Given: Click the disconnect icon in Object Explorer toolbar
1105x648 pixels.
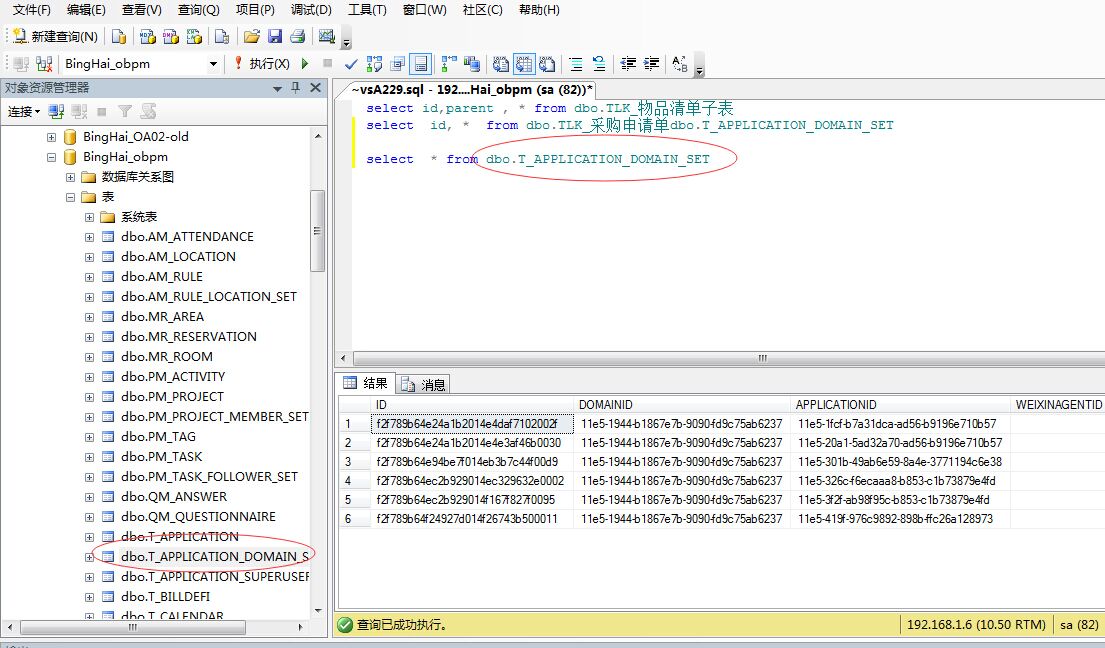Looking at the screenshot, I should [x=80, y=111].
